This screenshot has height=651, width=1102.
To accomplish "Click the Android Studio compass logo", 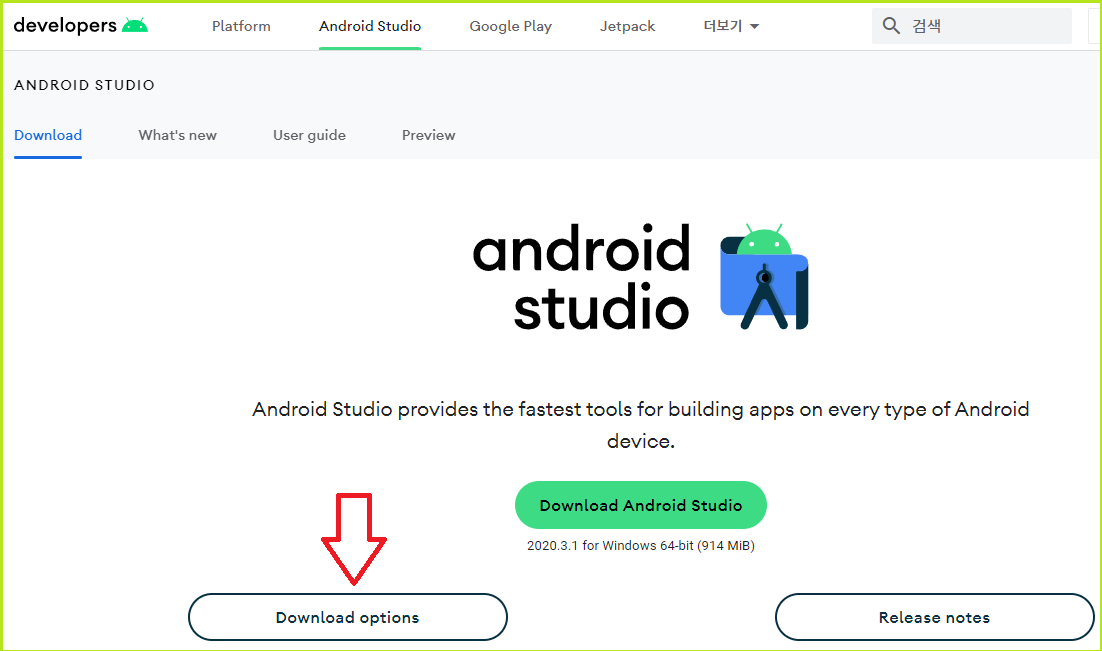I will coord(764,277).
